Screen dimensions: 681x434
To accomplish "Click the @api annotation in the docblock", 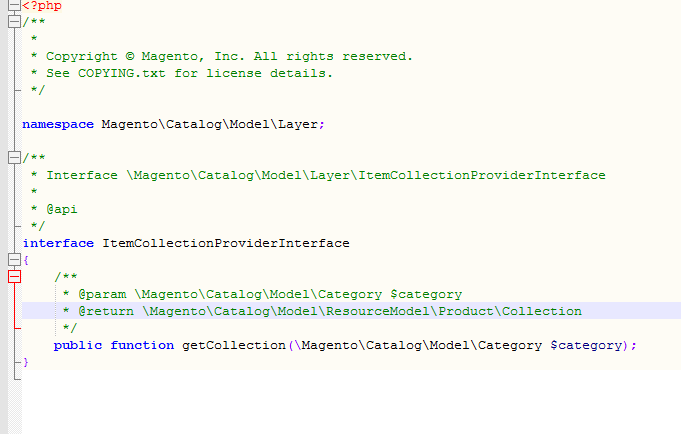I will pyautogui.click(x=62, y=209).
